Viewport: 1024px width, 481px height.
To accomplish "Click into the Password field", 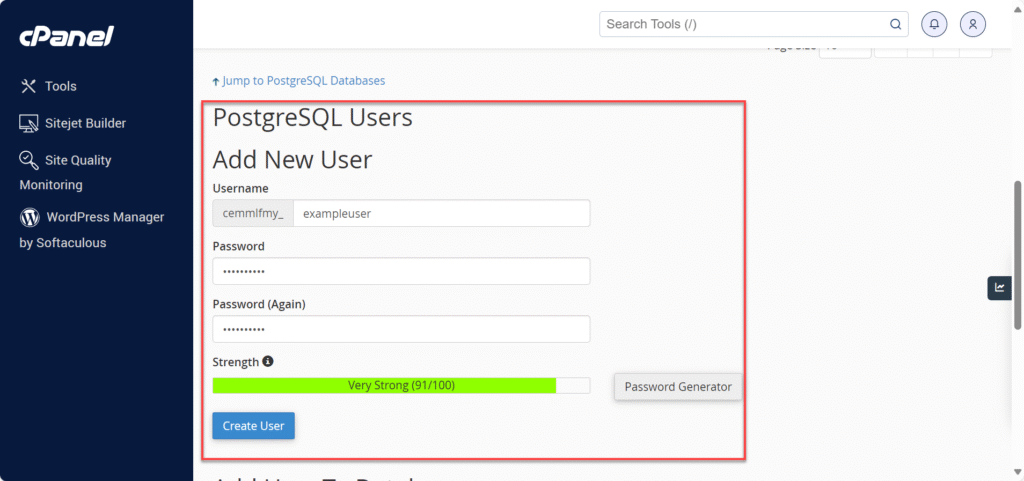I will pos(401,271).
